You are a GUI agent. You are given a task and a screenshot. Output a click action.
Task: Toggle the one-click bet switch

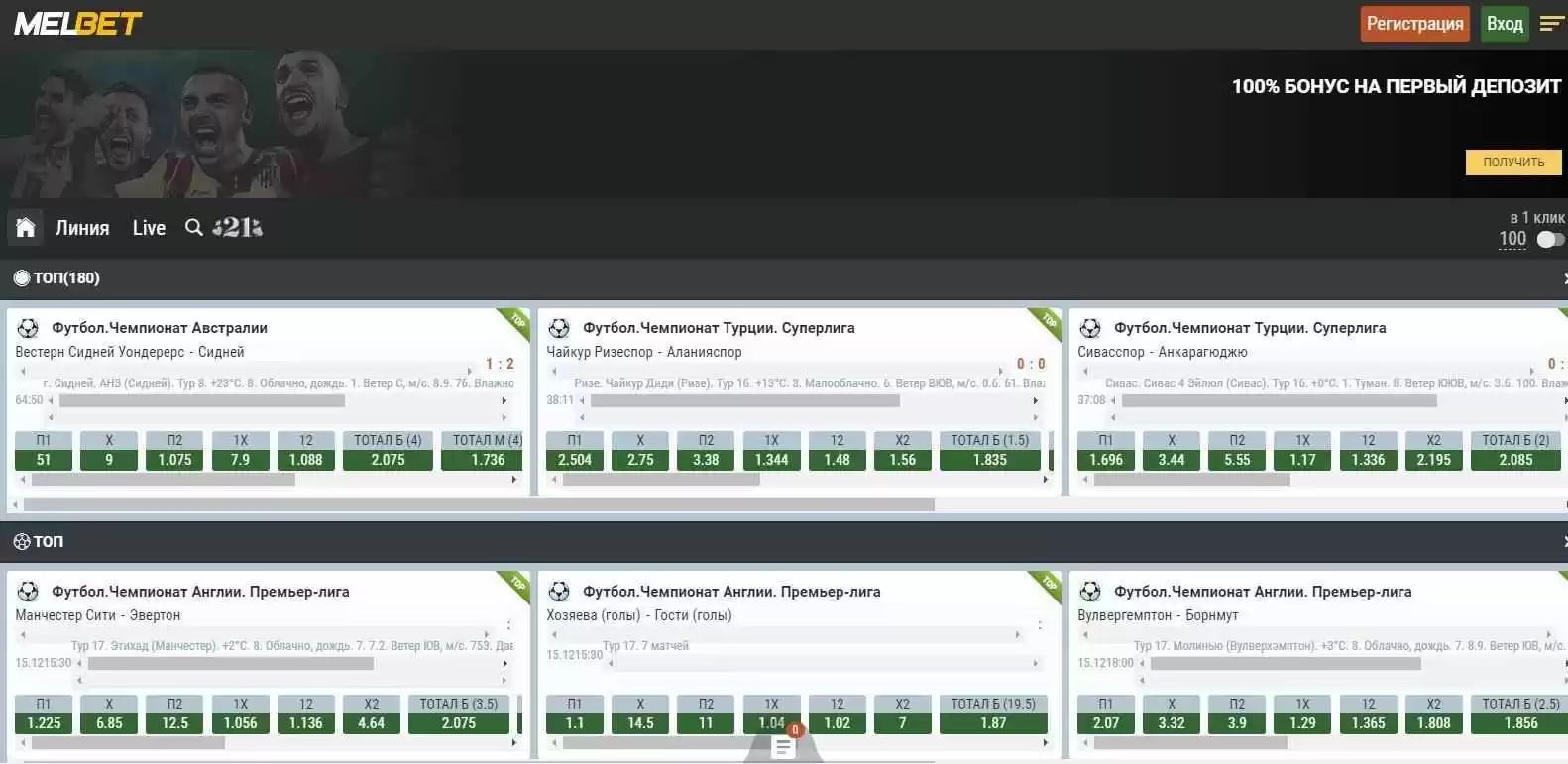pyautogui.click(x=1550, y=239)
